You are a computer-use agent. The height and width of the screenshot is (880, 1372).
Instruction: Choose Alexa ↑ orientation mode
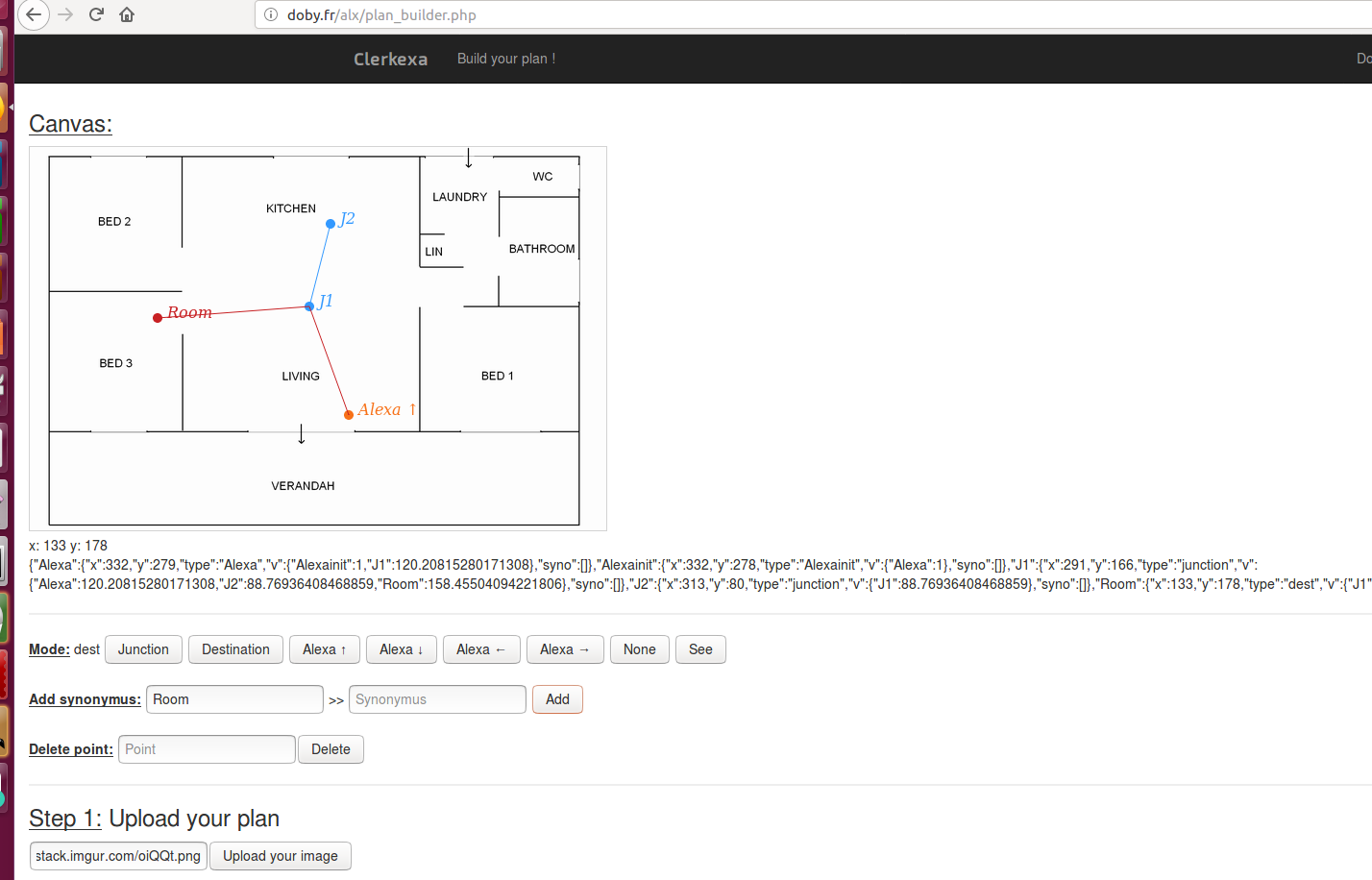325,649
